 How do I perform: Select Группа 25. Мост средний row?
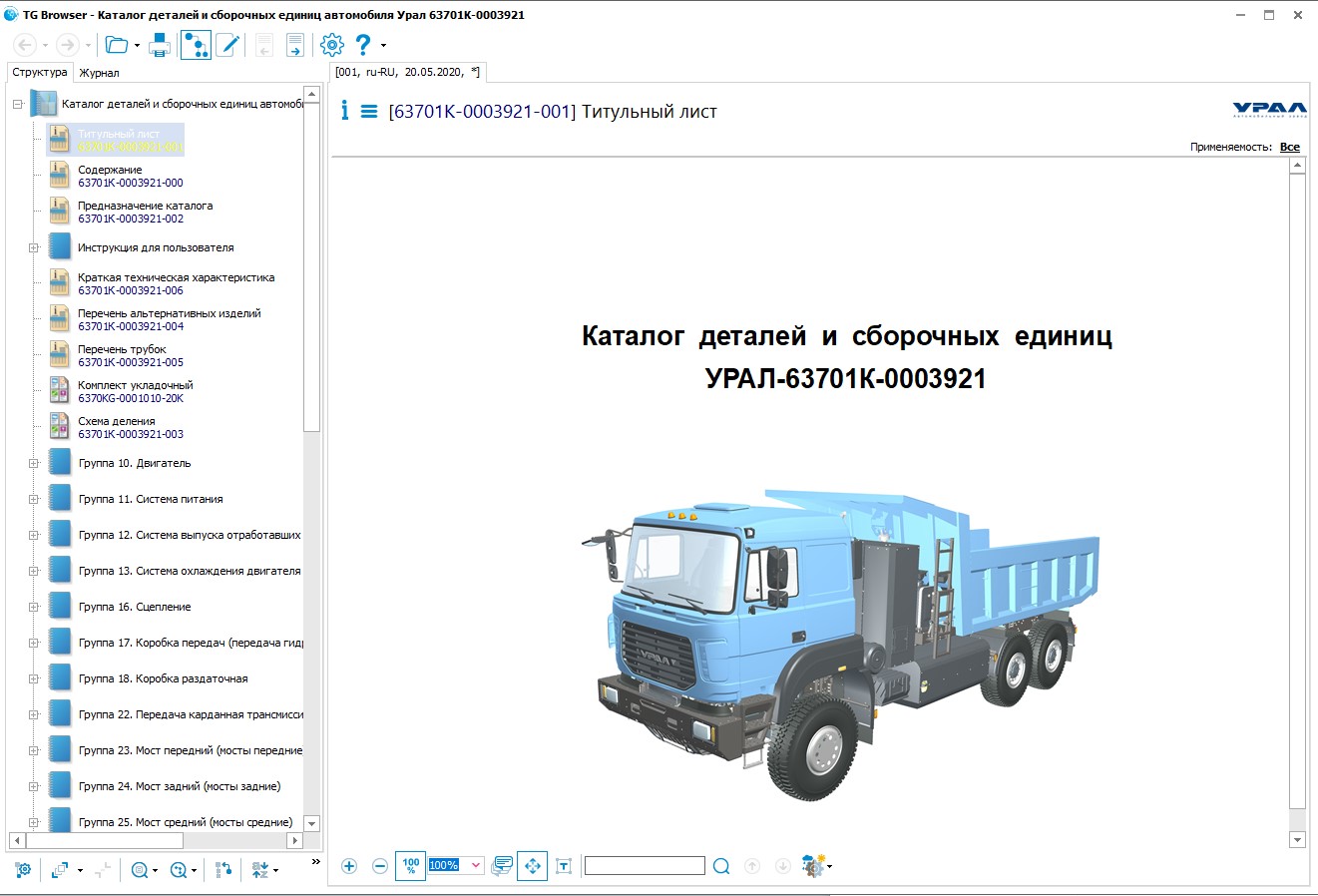point(186,822)
